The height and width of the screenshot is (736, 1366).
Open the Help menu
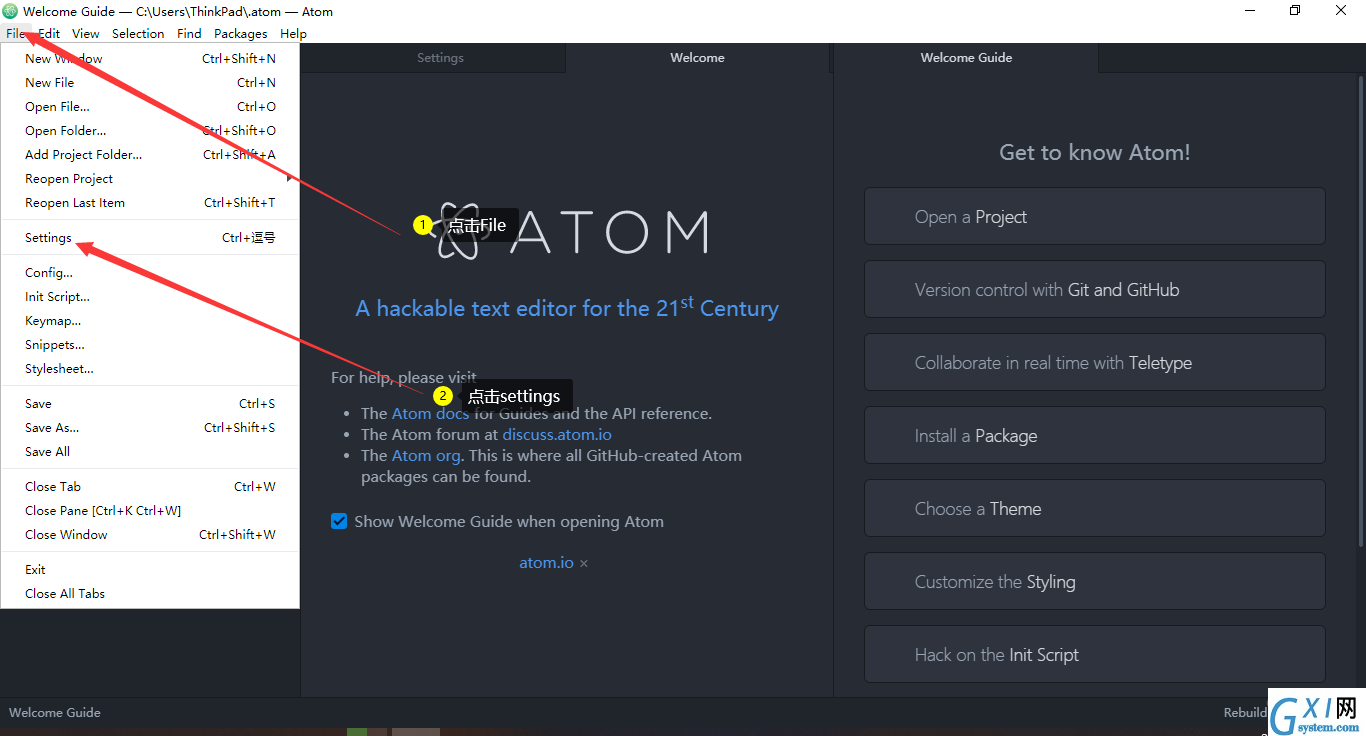293,33
